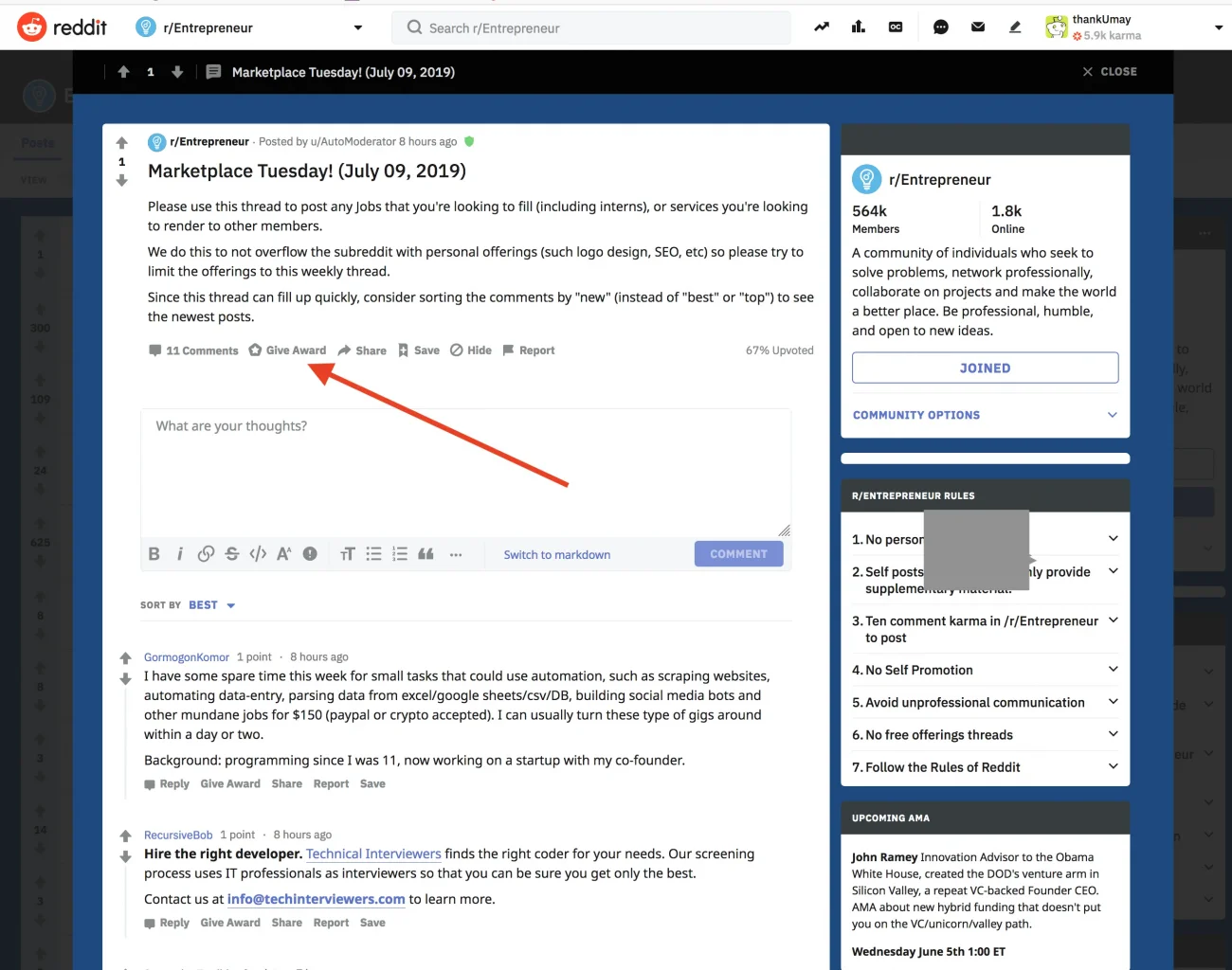This screenshot has width=1232, height=970.
Task: Expand rule 3 Ten comment karma
Action: 1114,620
